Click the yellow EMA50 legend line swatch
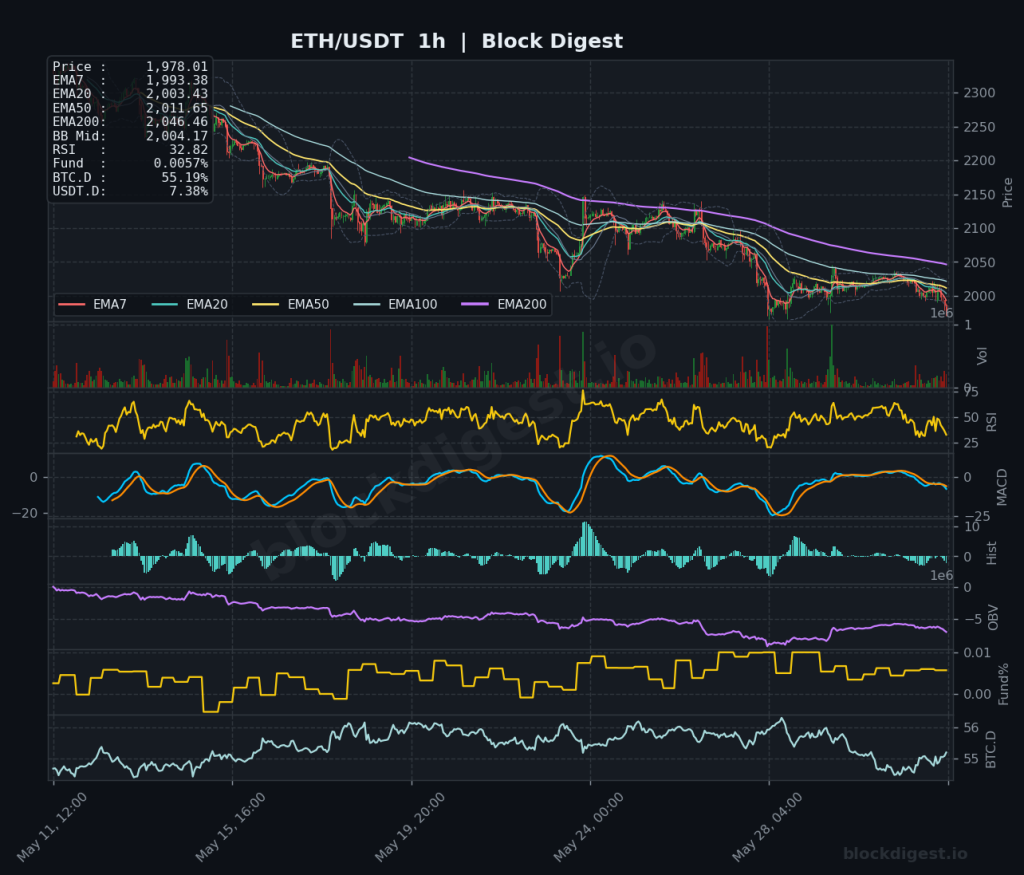1024x875 pixels. (x=266, y=304)
